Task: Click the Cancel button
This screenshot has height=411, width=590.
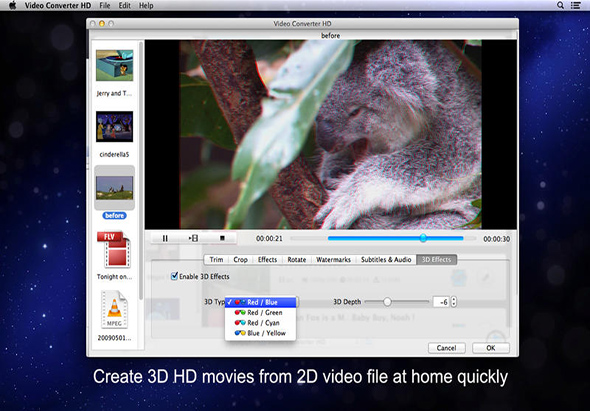Action: pyautogui.click(x=447, y=348)
